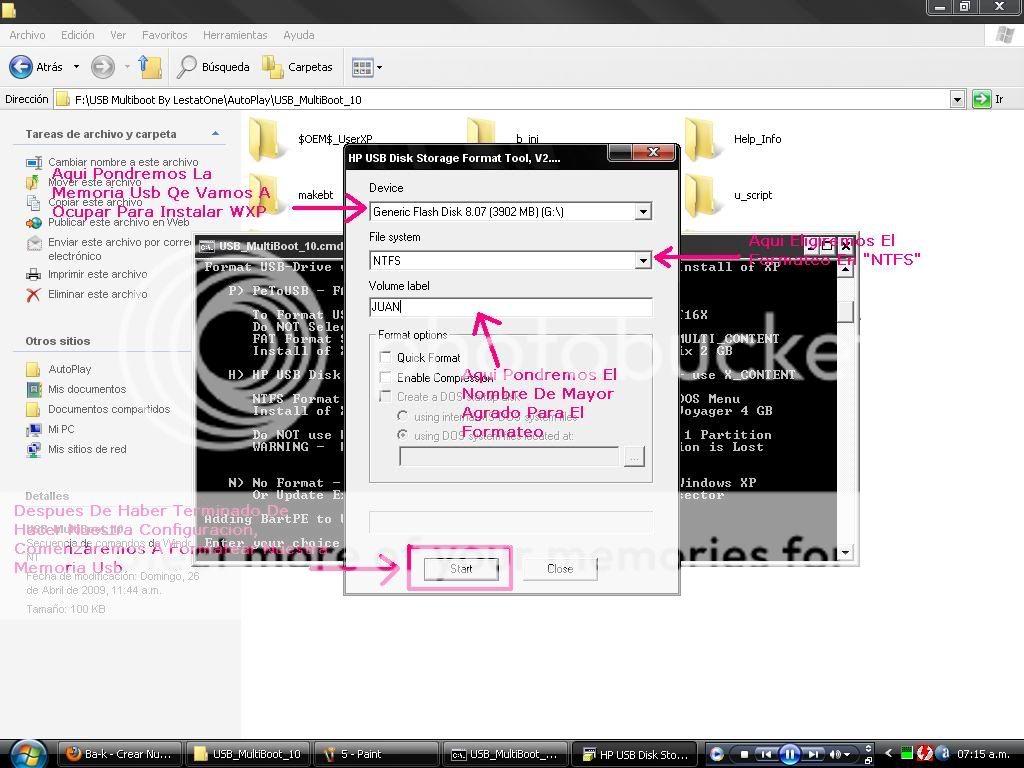
Task: Open the Edición menu
Action: pyautogui.click(x=78, y=35)
